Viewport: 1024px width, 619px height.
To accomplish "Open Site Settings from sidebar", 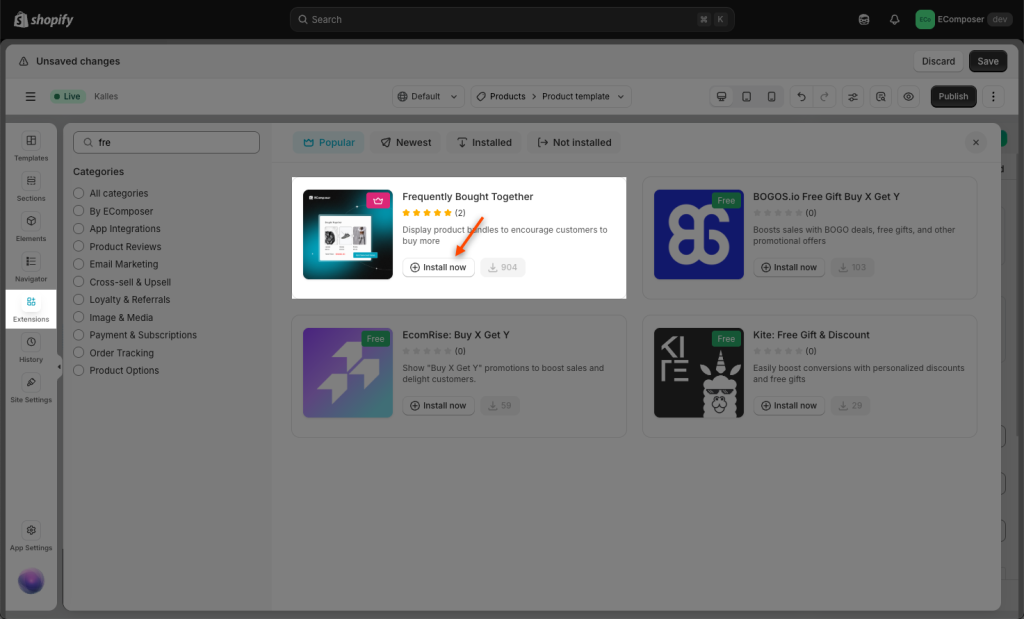I will coord(31,388).
